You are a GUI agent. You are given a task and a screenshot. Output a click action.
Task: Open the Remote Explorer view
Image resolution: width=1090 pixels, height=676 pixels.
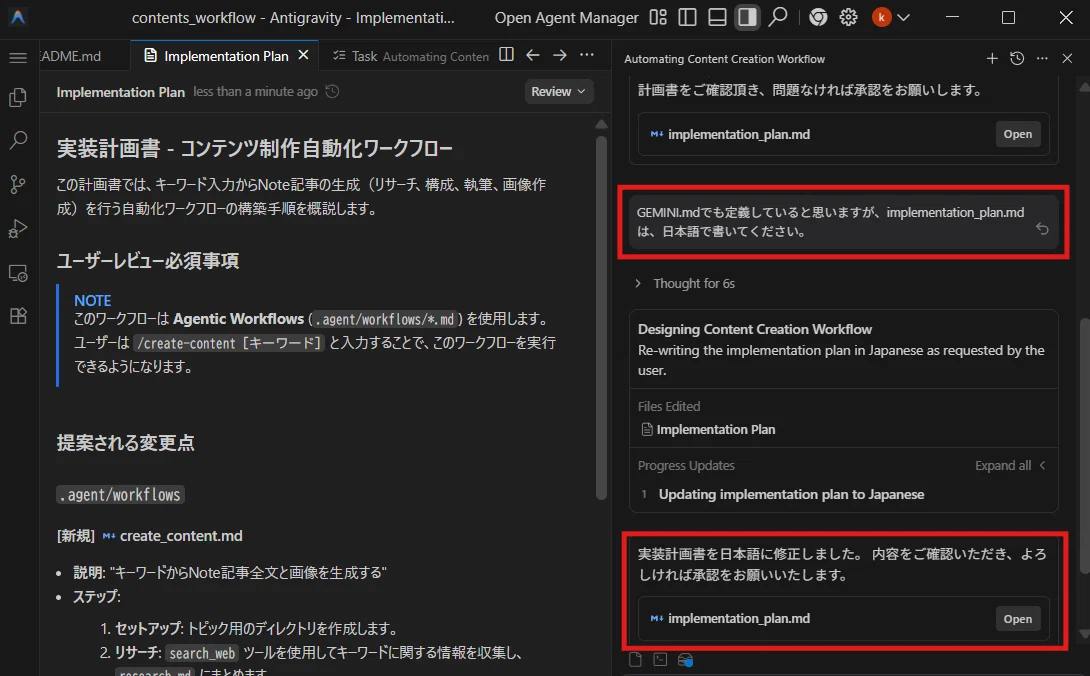[18, 273]
